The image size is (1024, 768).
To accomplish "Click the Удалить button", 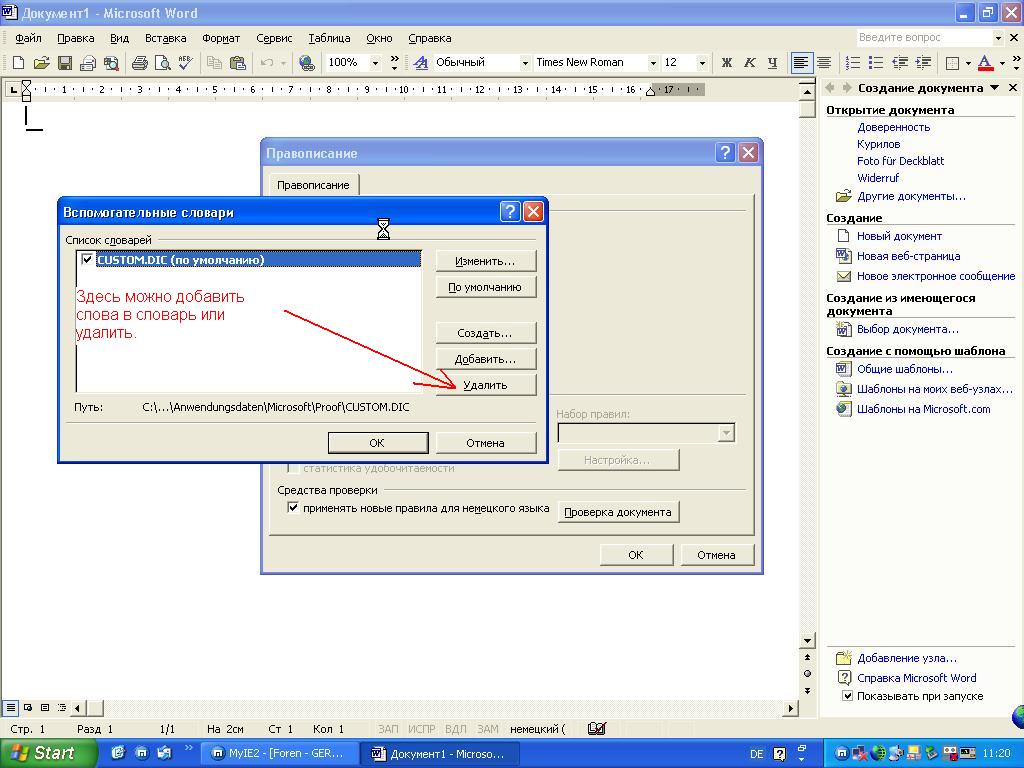I will [x=485, y=385].
